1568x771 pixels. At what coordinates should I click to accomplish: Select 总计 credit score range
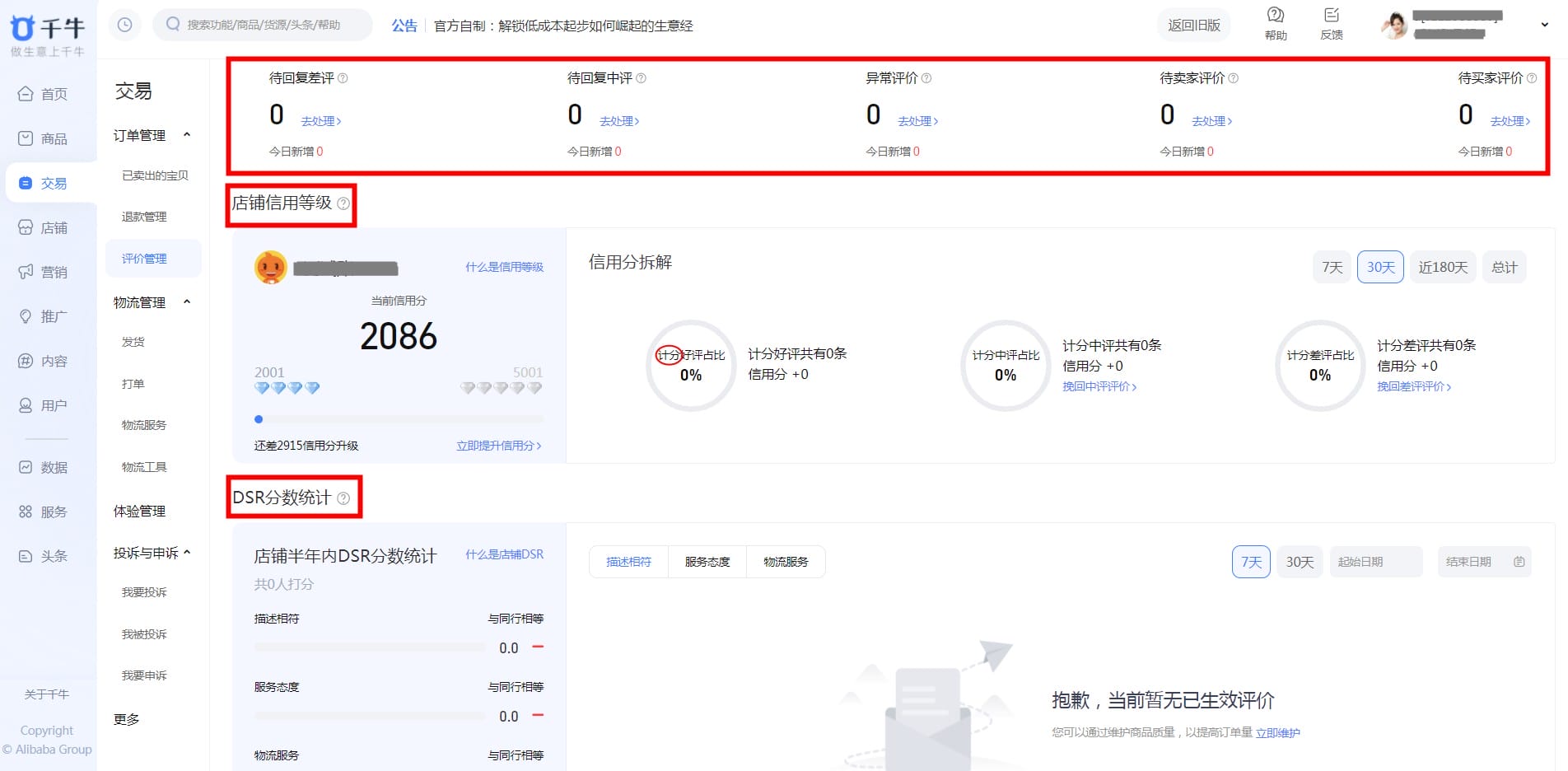(1505, 266)
